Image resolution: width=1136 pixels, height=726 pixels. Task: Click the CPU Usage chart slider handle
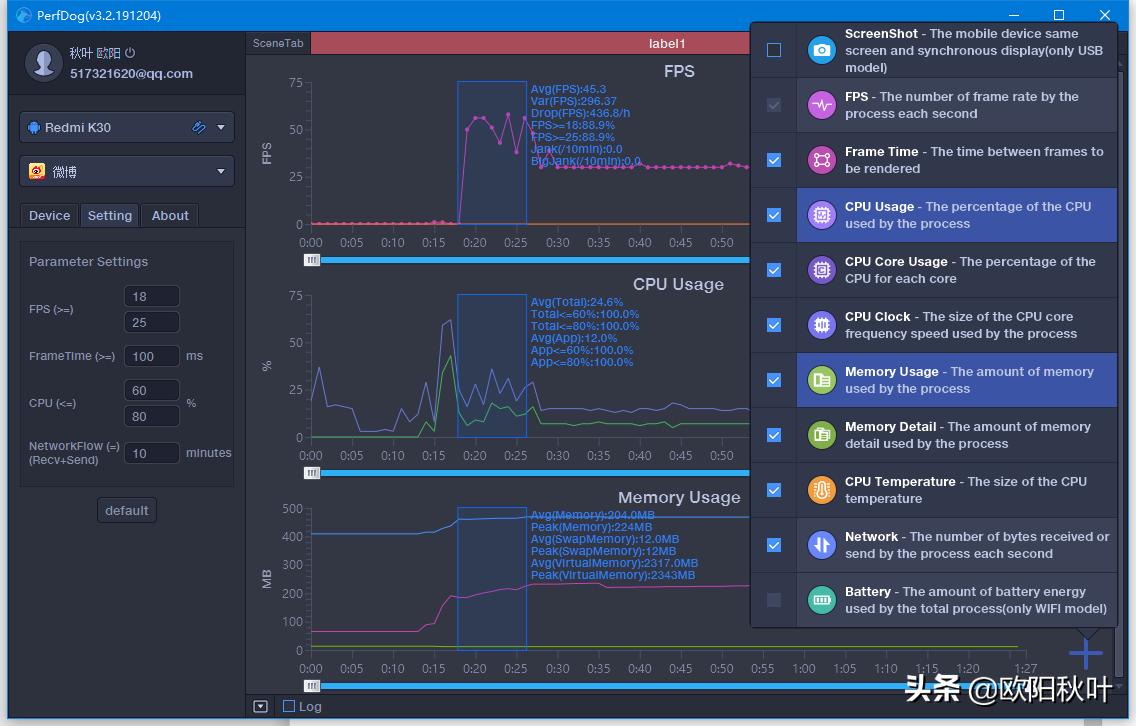312,473
